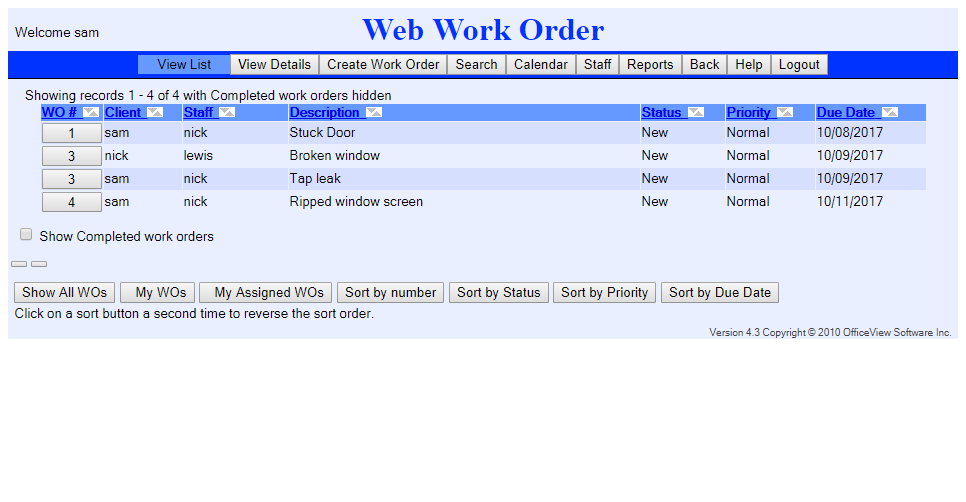Open the filter icon next to Staff
This screenshot has width=966, height=502.
(x=227, y=113)
